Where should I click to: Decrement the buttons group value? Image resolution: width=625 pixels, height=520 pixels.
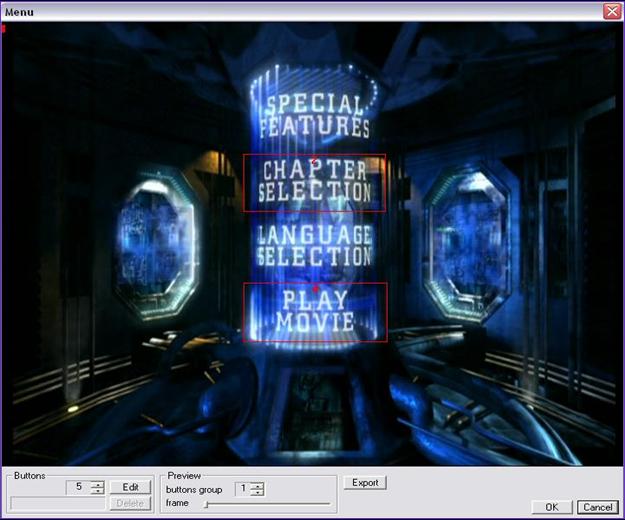coord(258,493)
